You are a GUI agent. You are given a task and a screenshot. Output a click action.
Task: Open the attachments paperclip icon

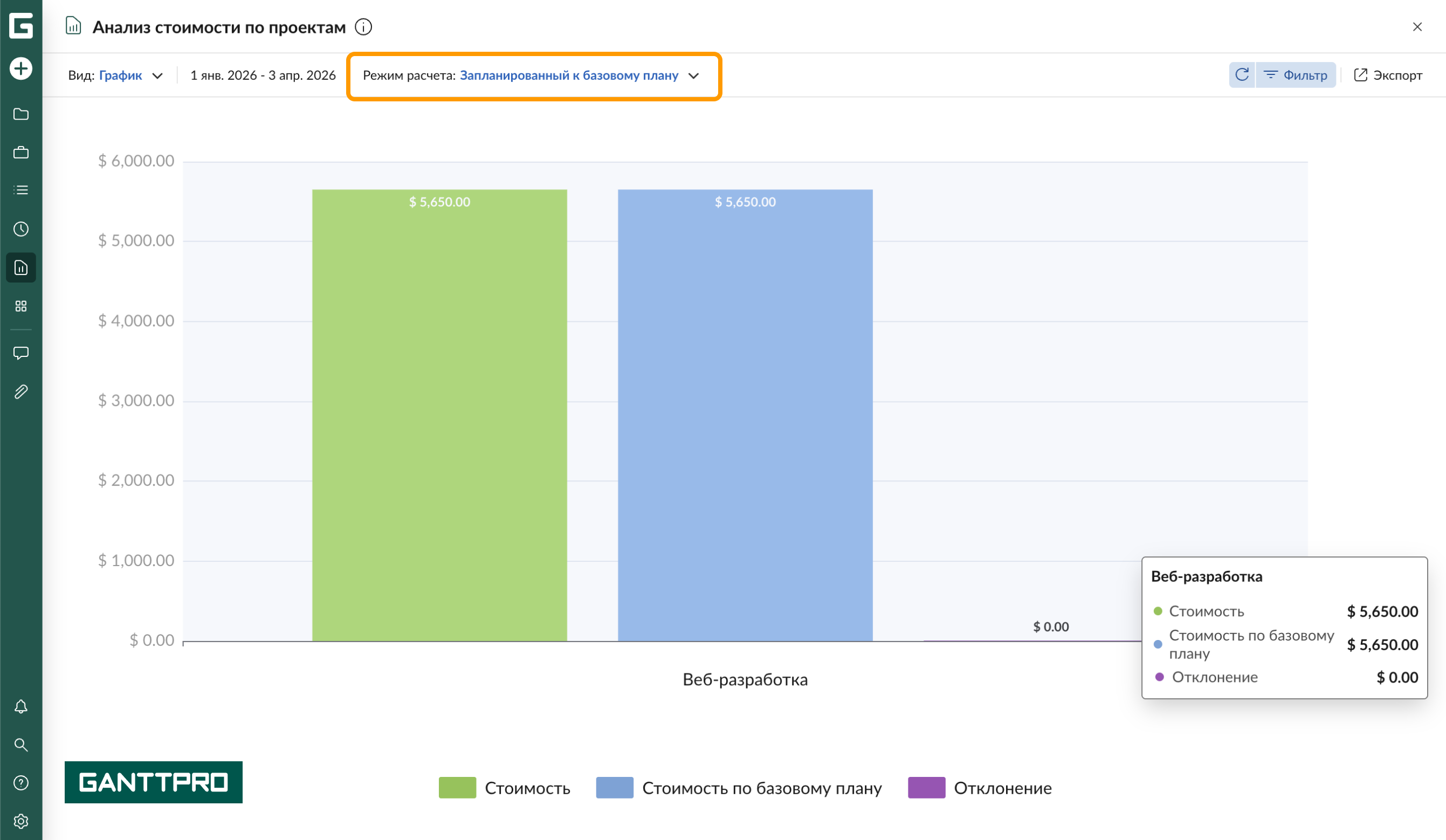20,392
